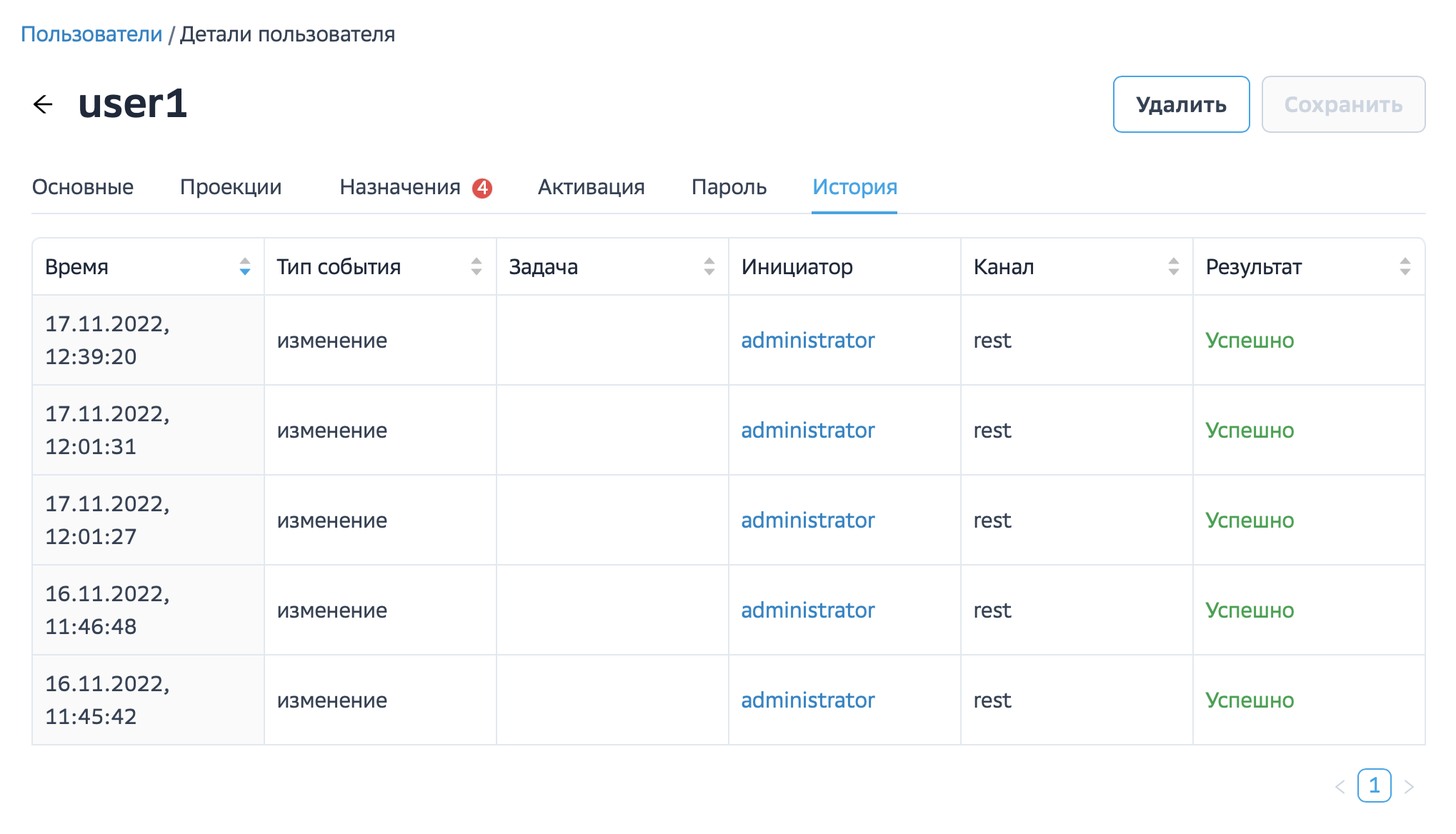Open the Пароль tab

[729, 187]
